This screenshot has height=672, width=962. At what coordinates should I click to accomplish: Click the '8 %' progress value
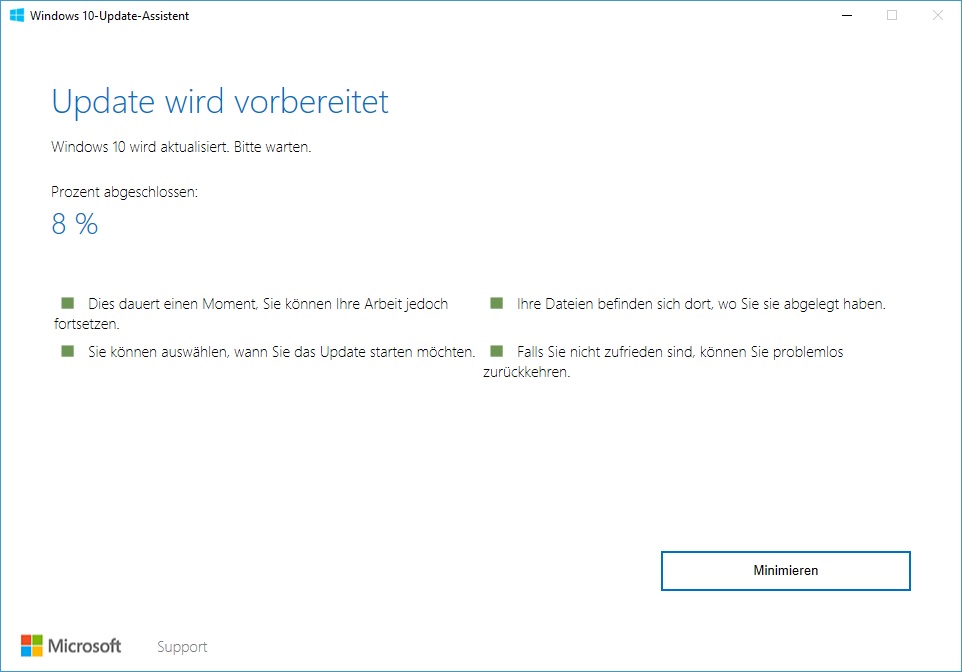(75, 224)
